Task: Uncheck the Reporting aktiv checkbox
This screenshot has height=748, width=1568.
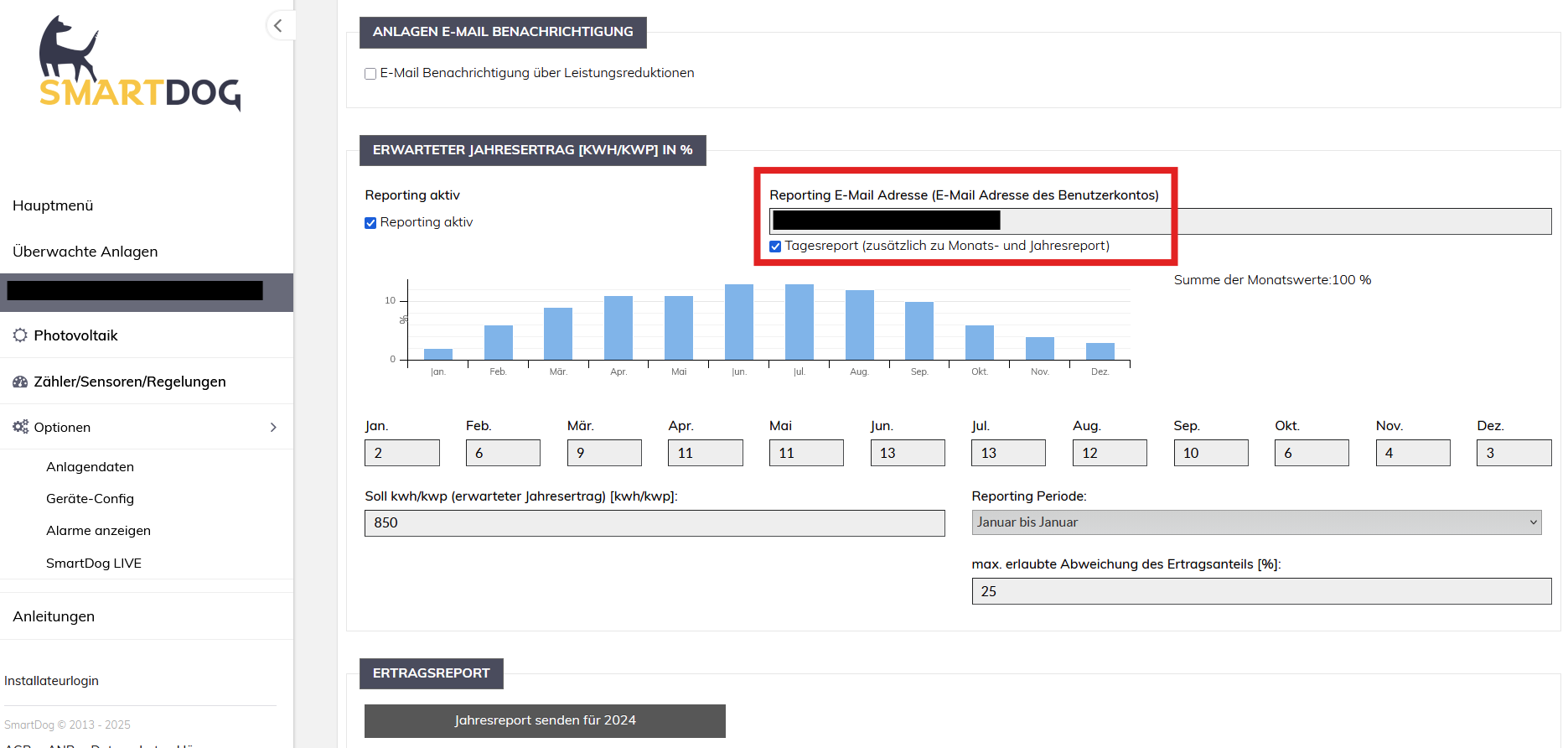Action: click(370, 223)
